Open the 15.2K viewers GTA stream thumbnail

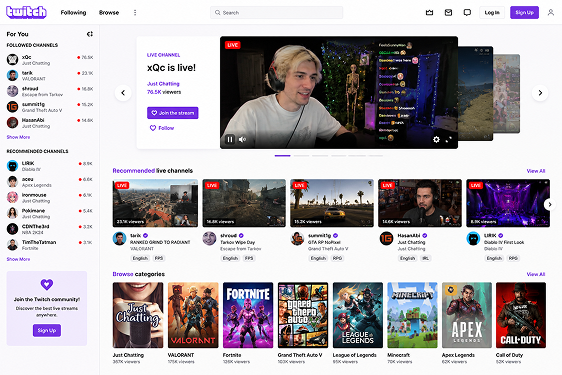point(332,203)
